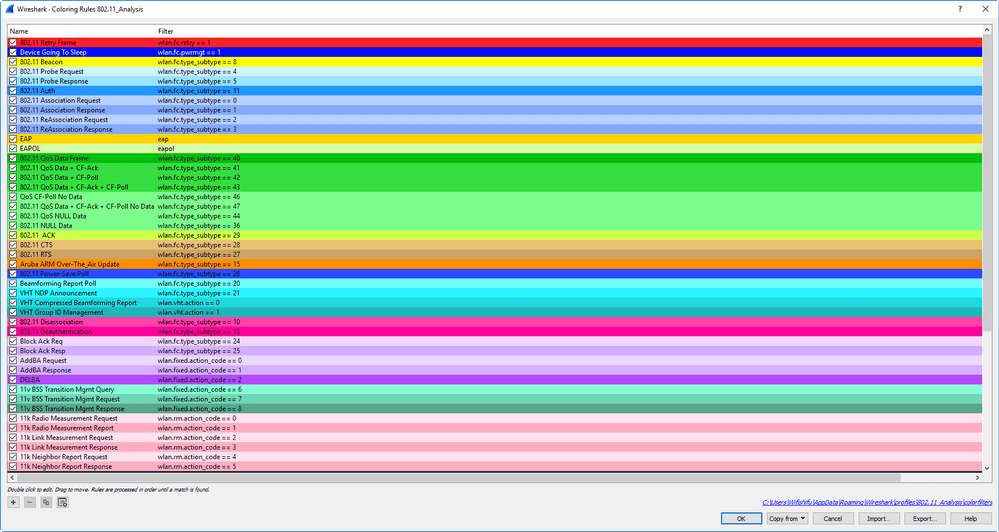The height and width of the screenshot is (532, 999).
Task: Click the filter text wlan.vht.action == 0
Action: (189, 303)
